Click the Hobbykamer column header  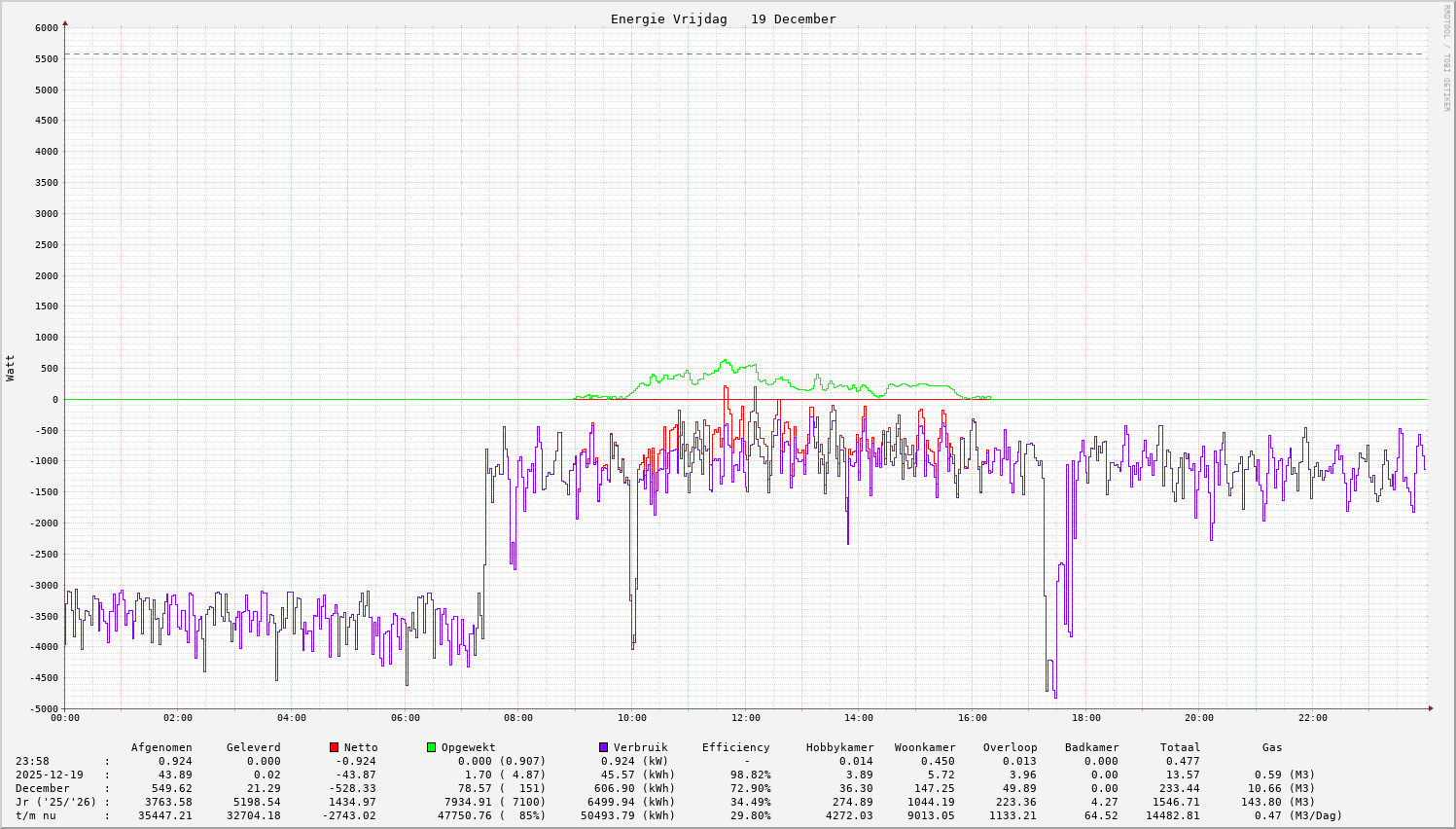pos(839,747)
